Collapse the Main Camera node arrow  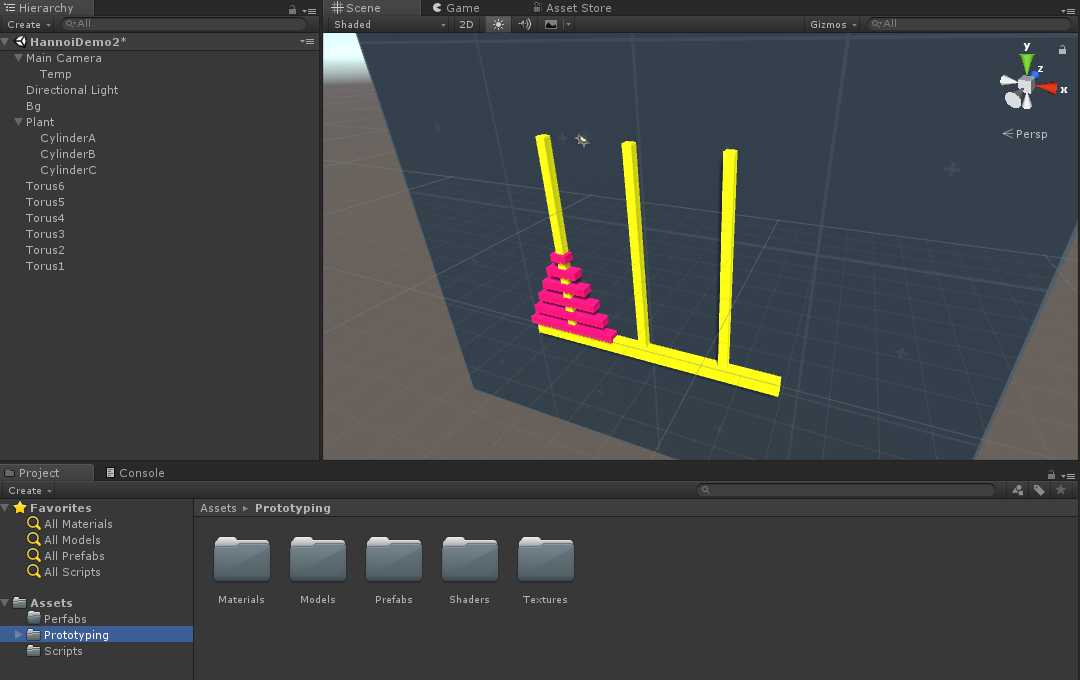[x=19, y=58]
